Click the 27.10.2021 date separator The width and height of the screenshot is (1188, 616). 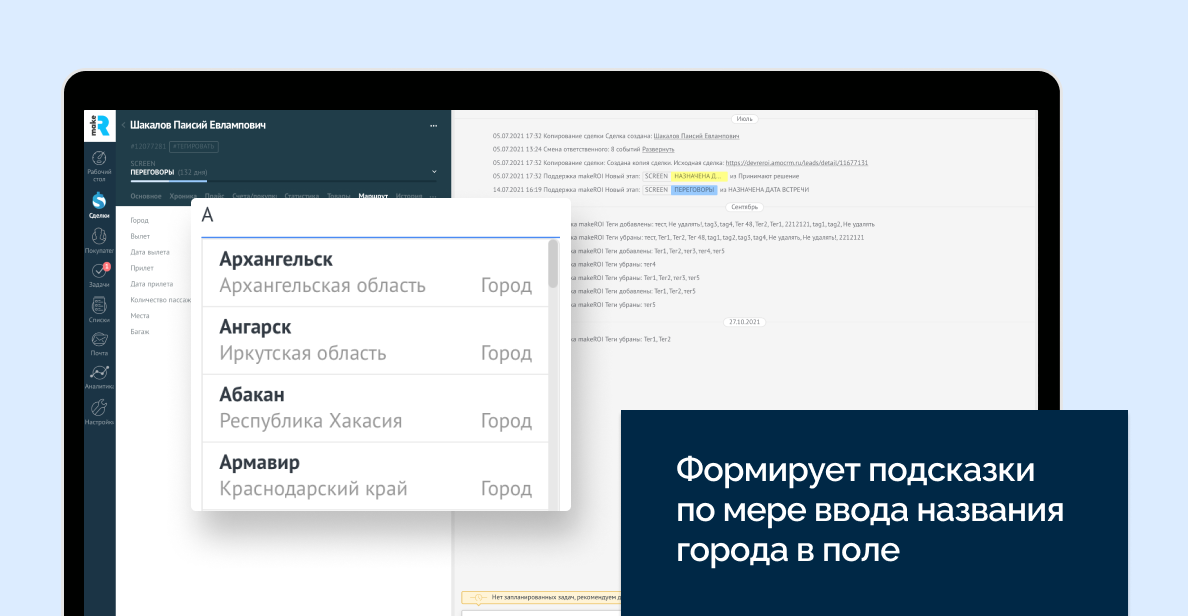744,322
